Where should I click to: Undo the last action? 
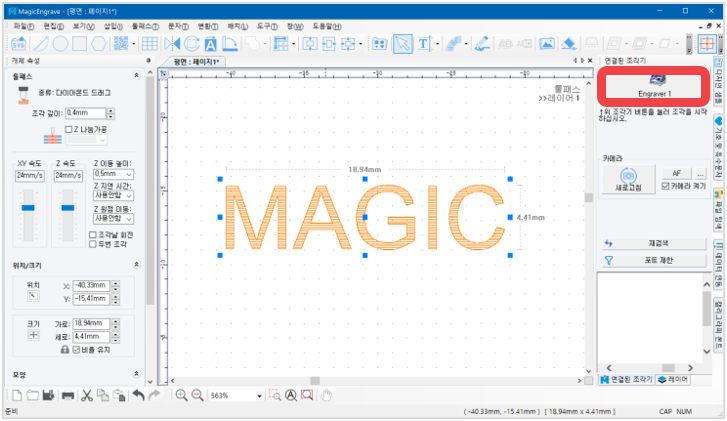[x=139, y=395]
